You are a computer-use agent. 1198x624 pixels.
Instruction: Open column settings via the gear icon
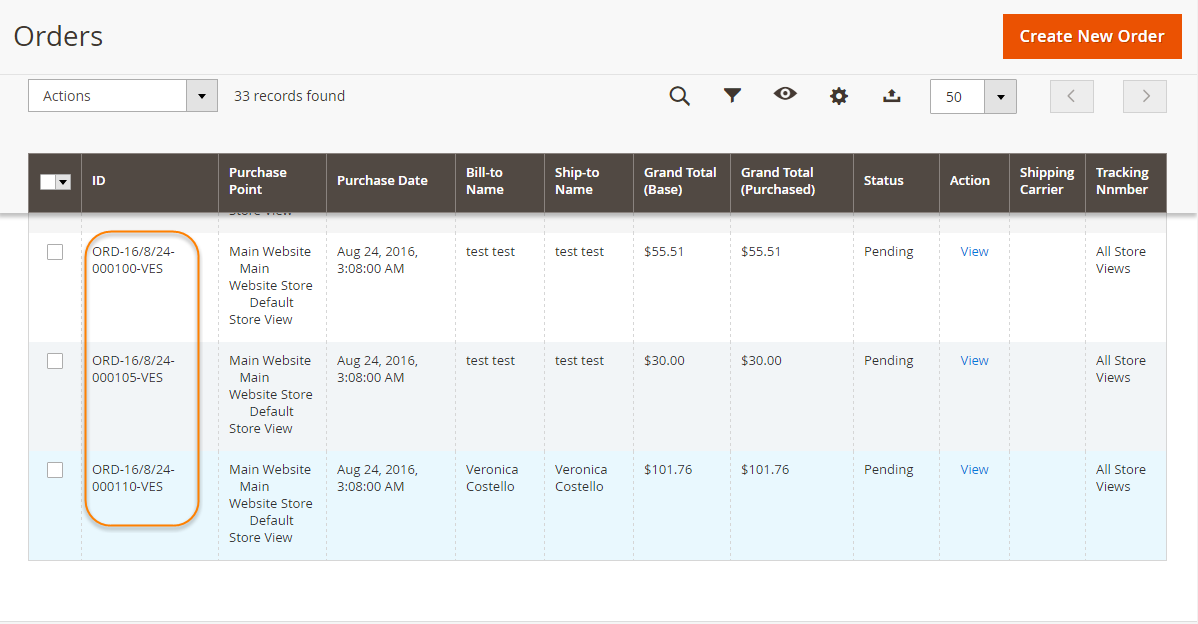click(838, 96)
